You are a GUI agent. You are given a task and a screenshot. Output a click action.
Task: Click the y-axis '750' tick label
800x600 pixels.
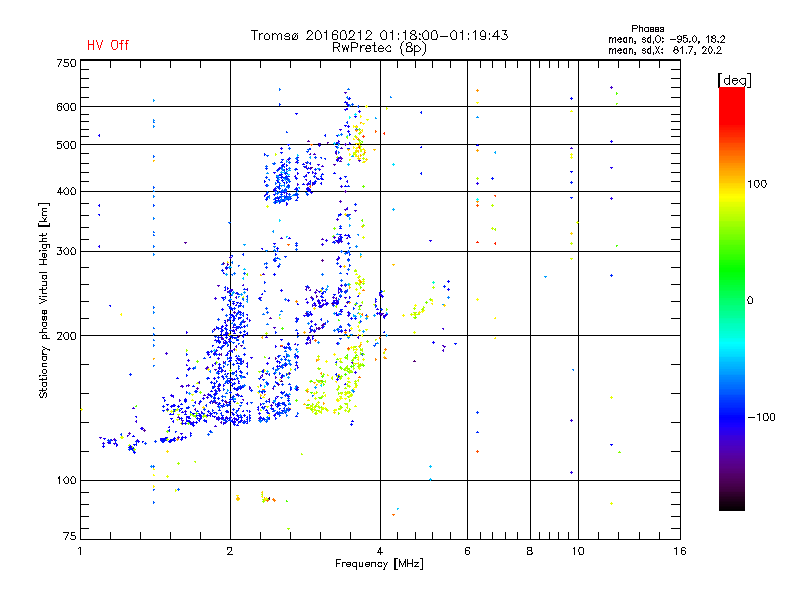pyautogui.click(x=66, y=63)
